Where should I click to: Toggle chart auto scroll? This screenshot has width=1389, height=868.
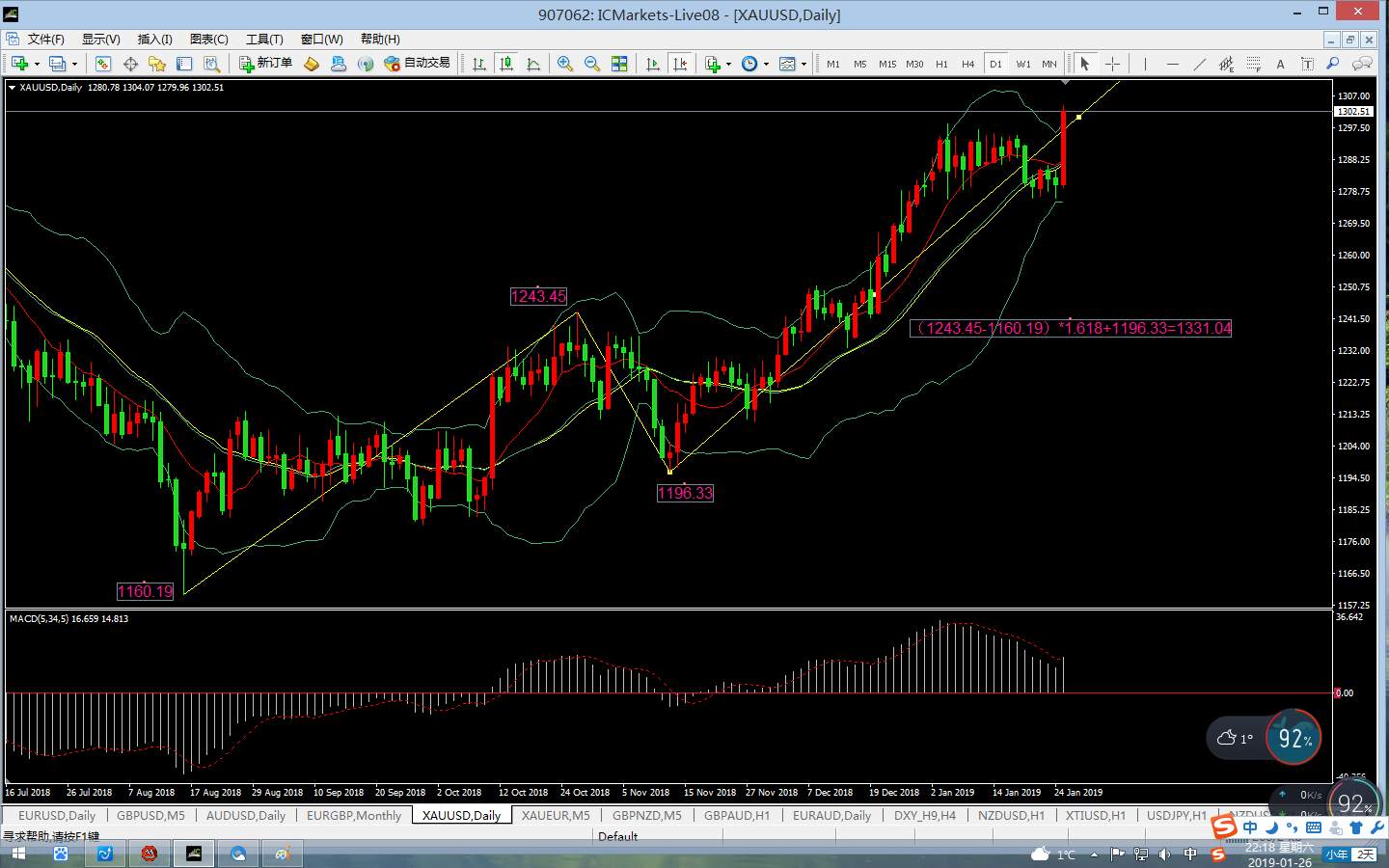tap(653, 64)
